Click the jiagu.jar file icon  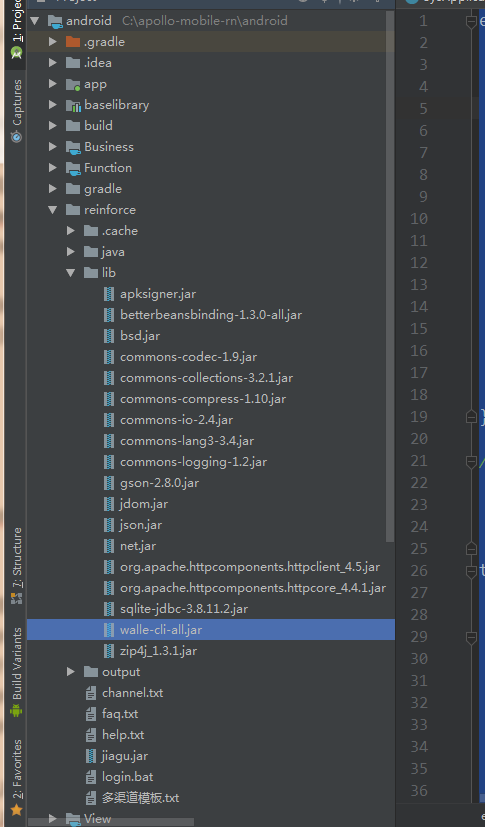tap(91, 756)
